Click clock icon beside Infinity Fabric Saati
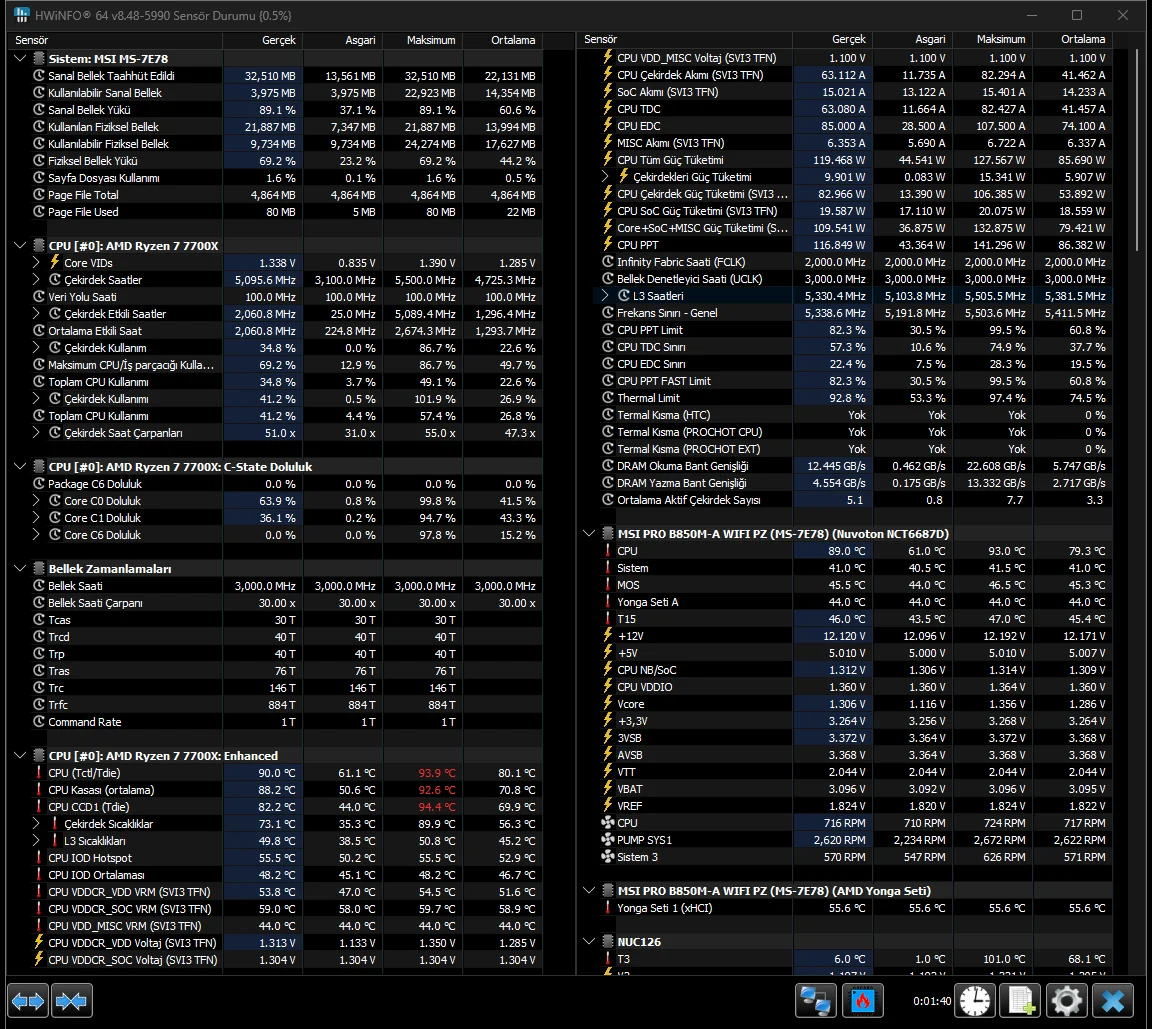 click(x=608, y=261)
